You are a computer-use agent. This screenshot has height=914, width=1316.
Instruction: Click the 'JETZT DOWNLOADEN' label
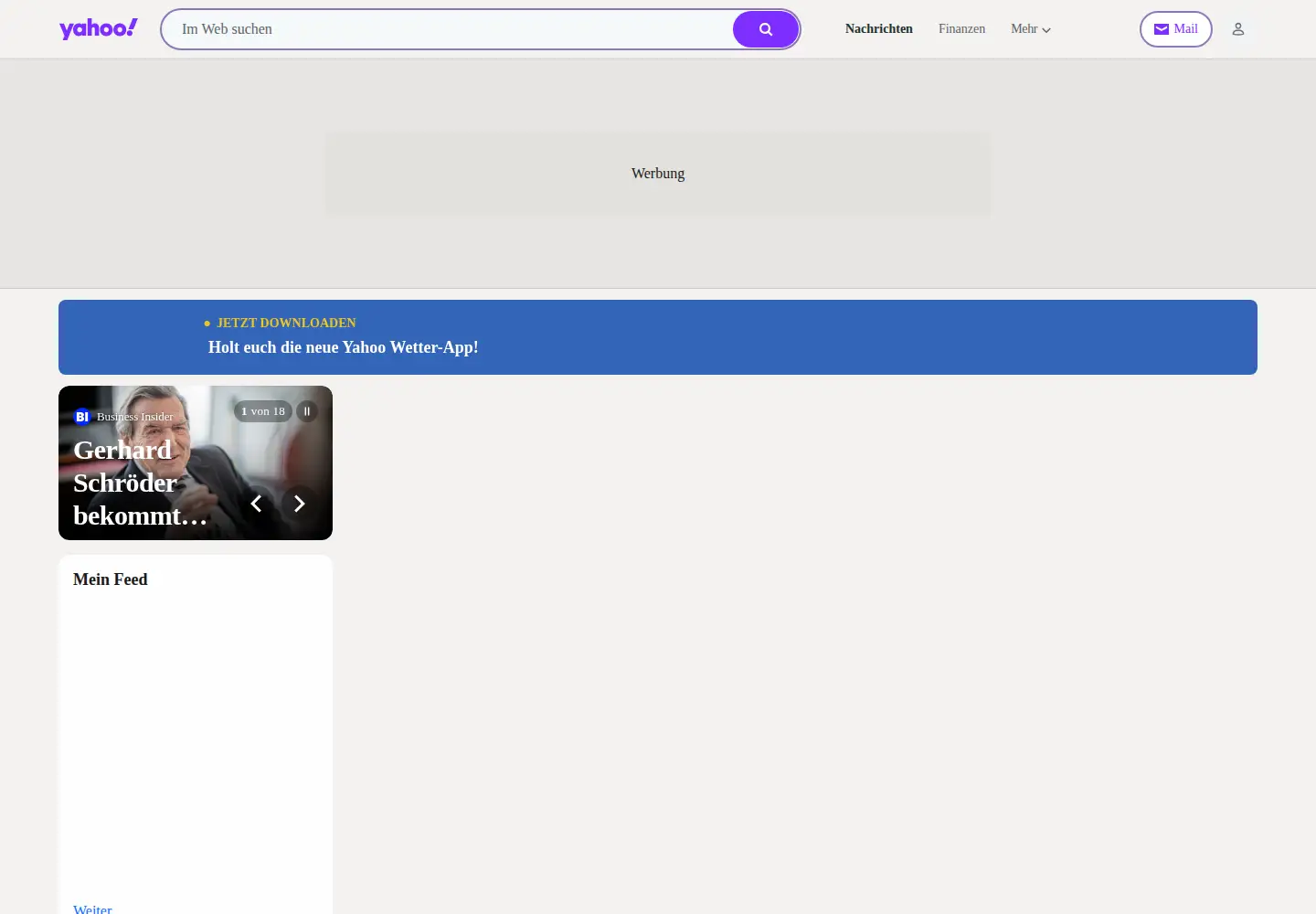point(286,323)
